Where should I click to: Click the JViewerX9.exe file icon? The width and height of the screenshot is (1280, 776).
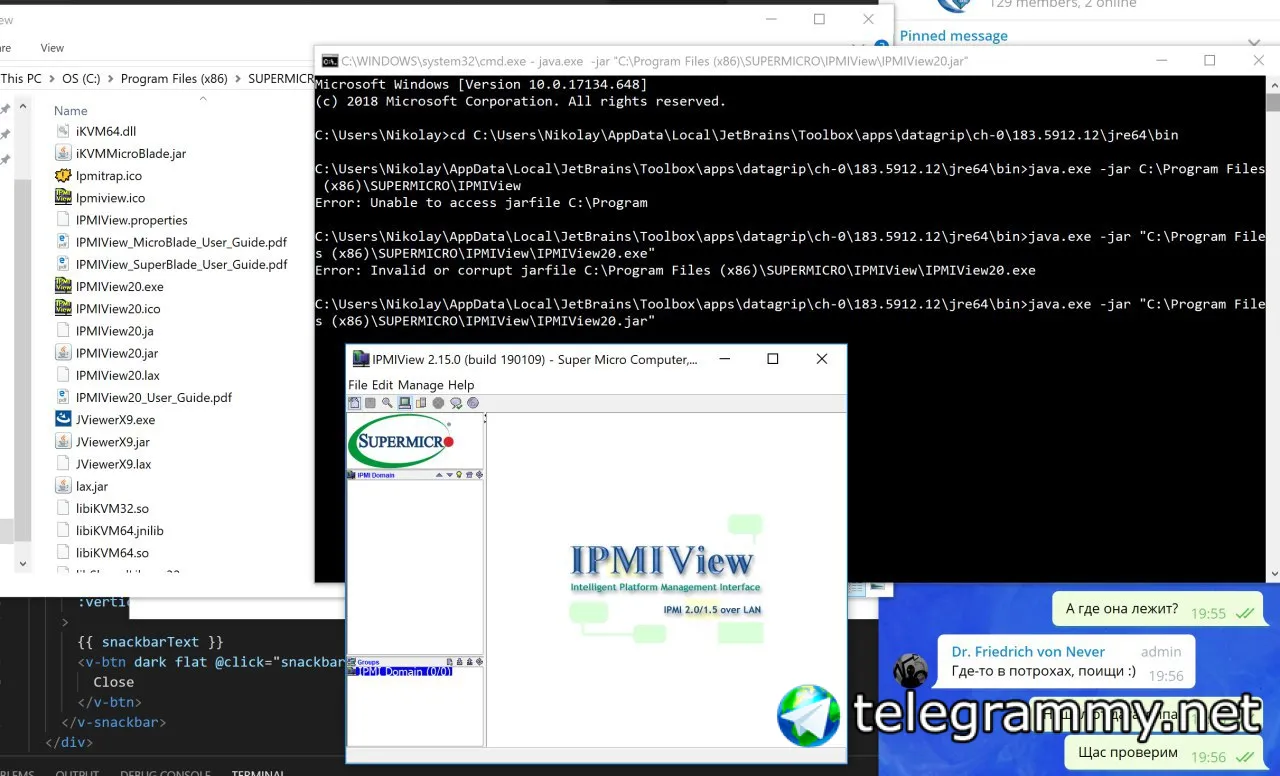(64, 419)
